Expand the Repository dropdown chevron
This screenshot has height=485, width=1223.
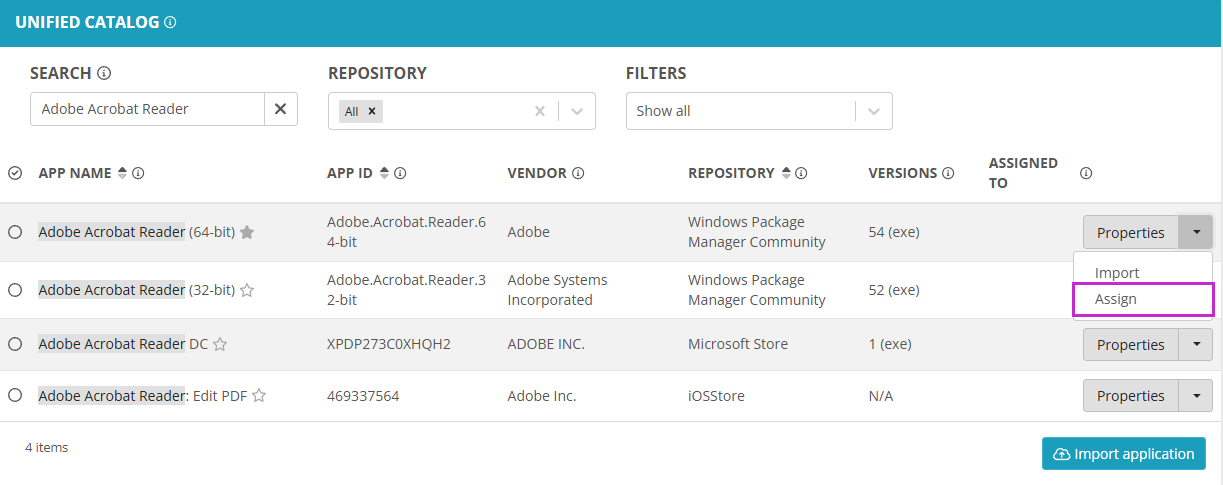(577, 111)
